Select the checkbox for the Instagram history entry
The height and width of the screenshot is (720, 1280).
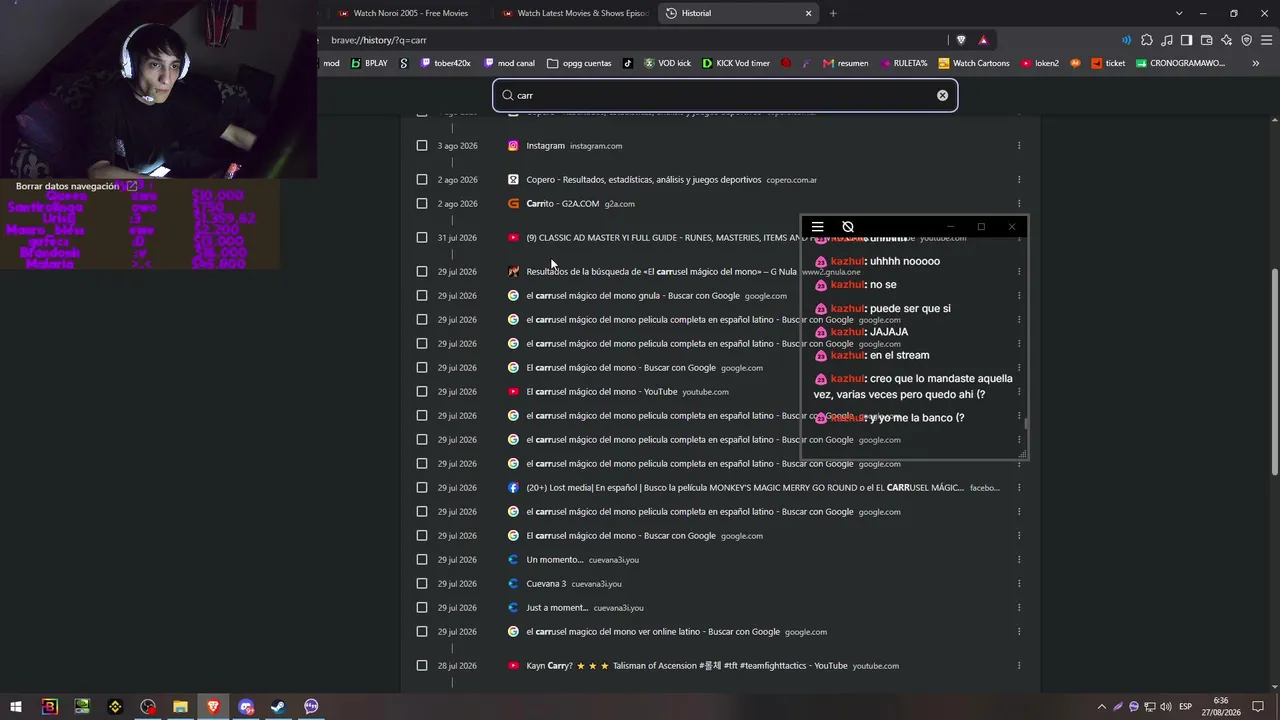(422, 146)
